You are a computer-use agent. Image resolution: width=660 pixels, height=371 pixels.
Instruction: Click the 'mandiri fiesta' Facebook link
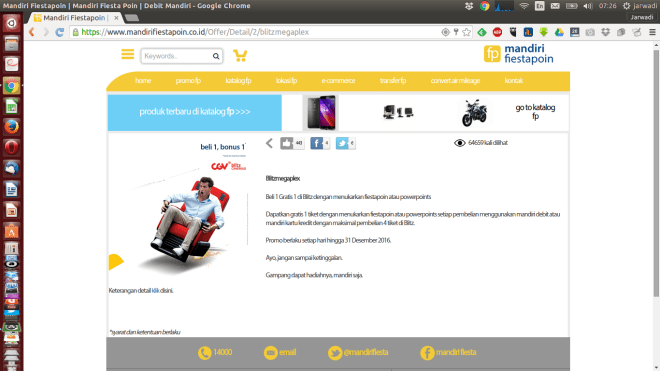pos(456,352)
